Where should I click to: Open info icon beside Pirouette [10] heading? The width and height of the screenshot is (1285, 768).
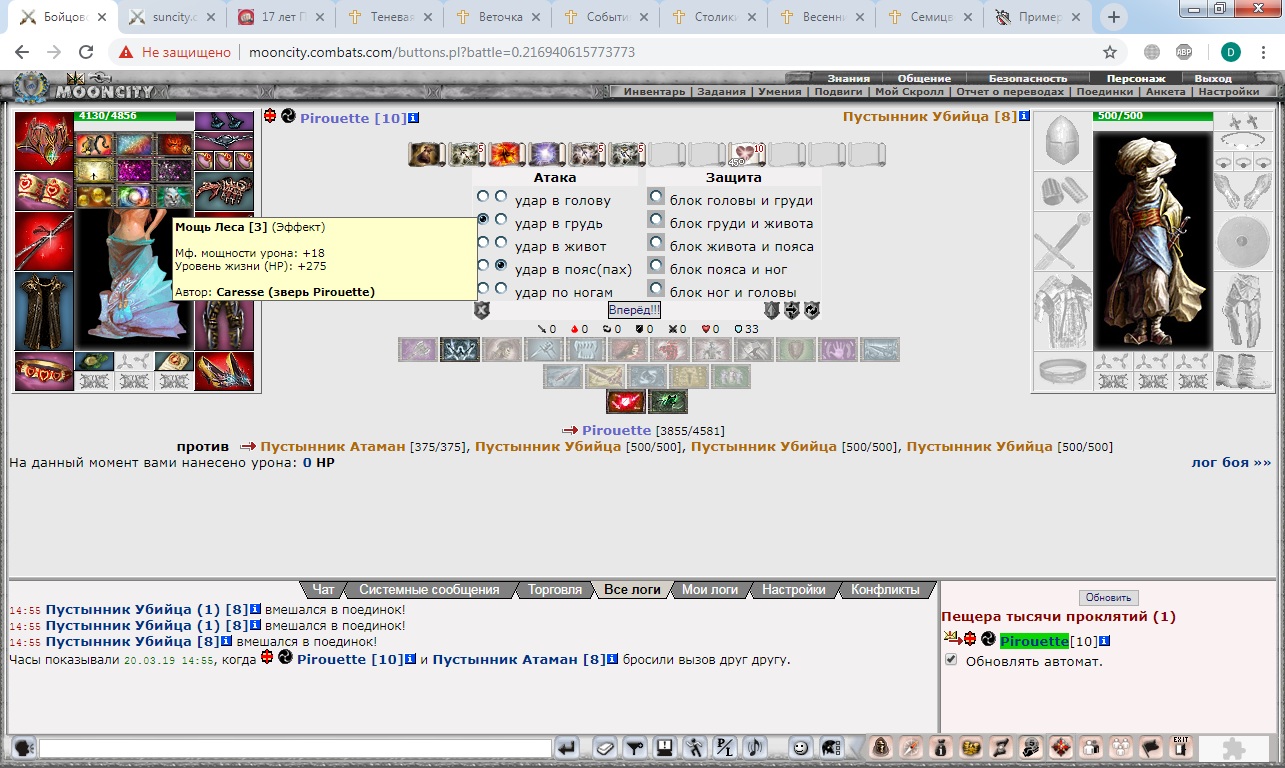click(414, 118)
